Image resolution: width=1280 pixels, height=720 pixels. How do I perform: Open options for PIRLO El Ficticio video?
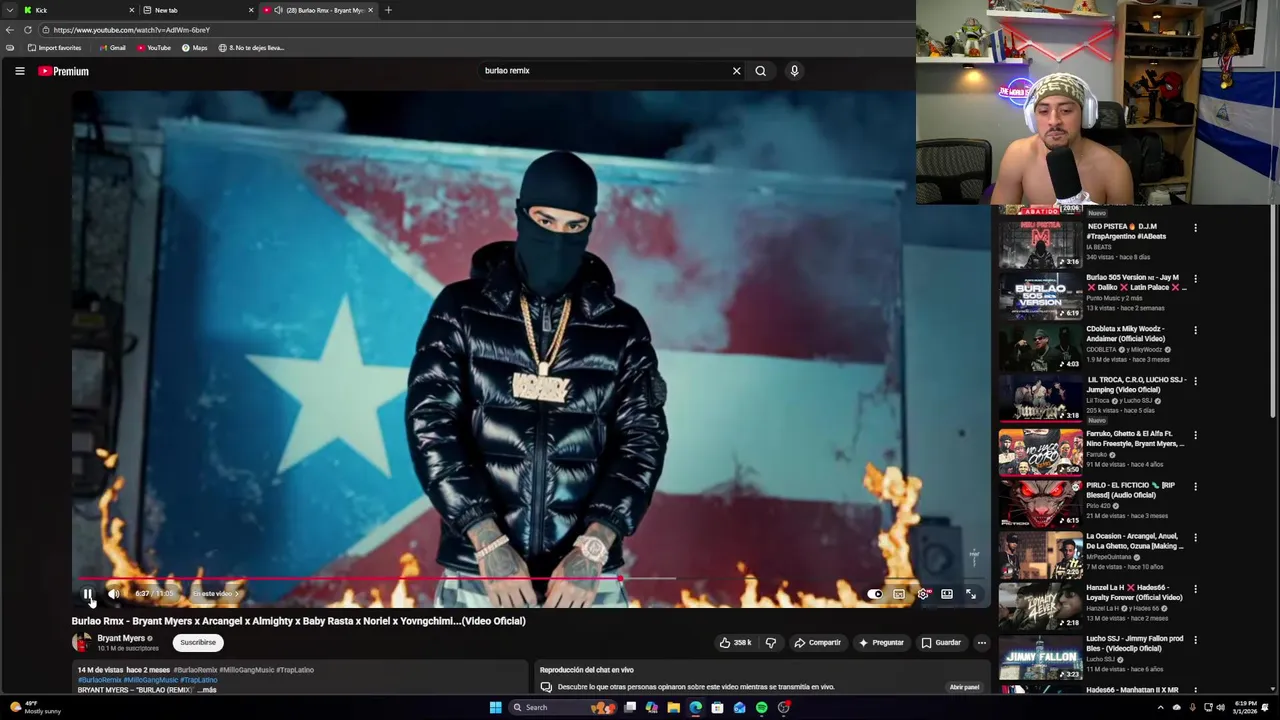coord(1195,487)
